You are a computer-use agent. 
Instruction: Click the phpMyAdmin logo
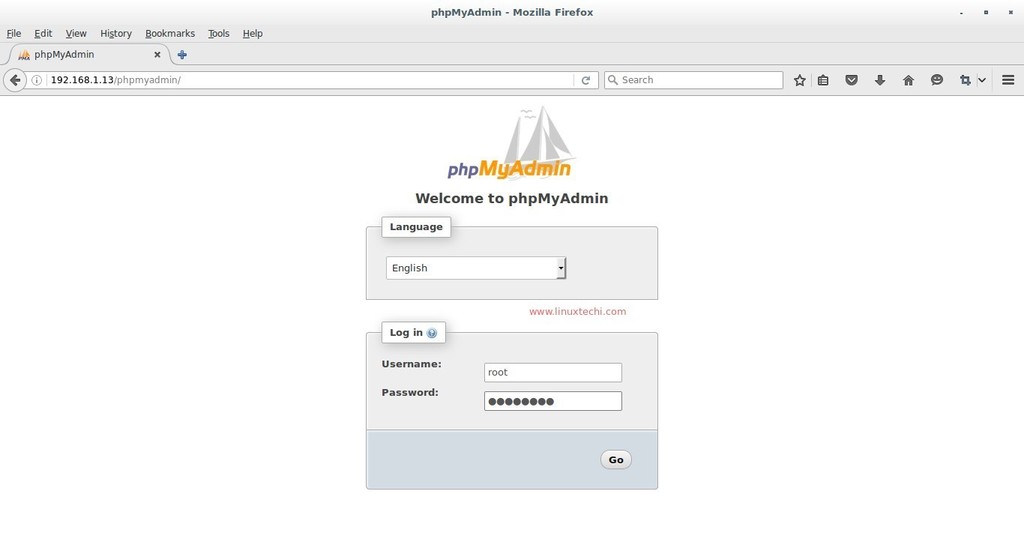(509, 144)
